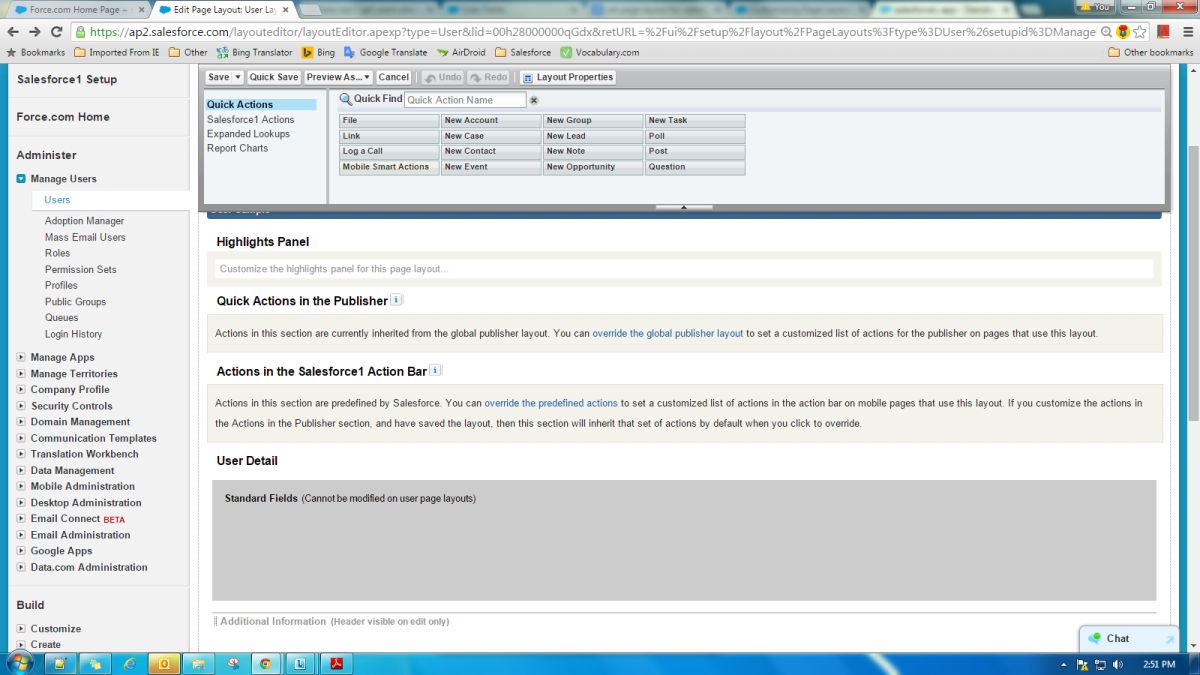Viewport: 1200px width, 675px height.
Task: Open the Google Translate bookmark
Action: (x=386, y=52)
